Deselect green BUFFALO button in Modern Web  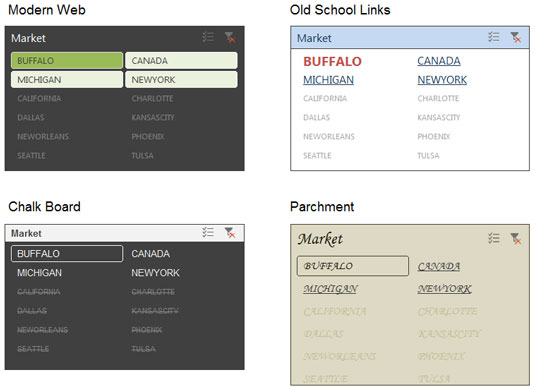click(67, 60)
